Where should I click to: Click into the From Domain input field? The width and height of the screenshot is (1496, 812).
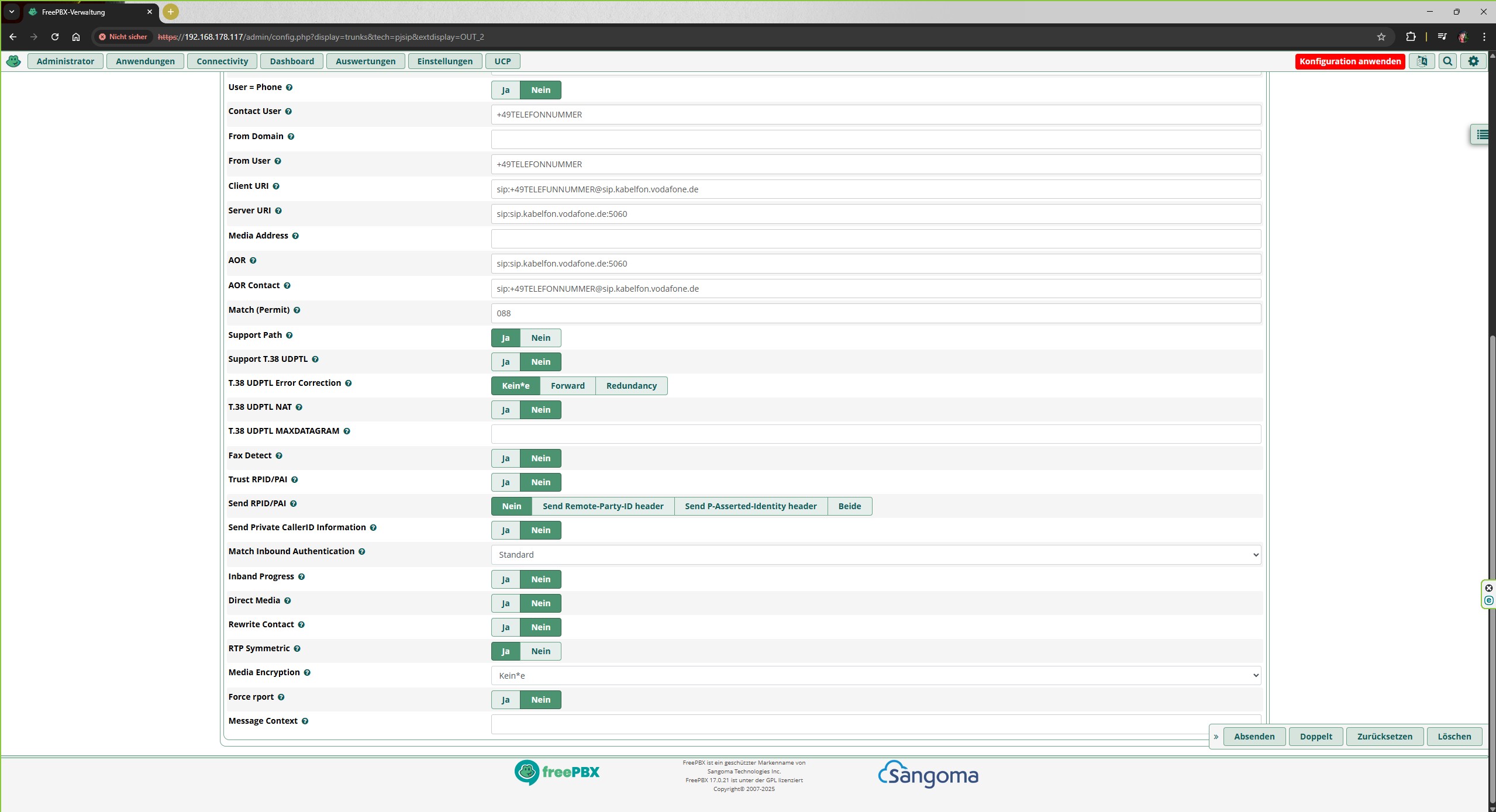click(x=875, y=139)
